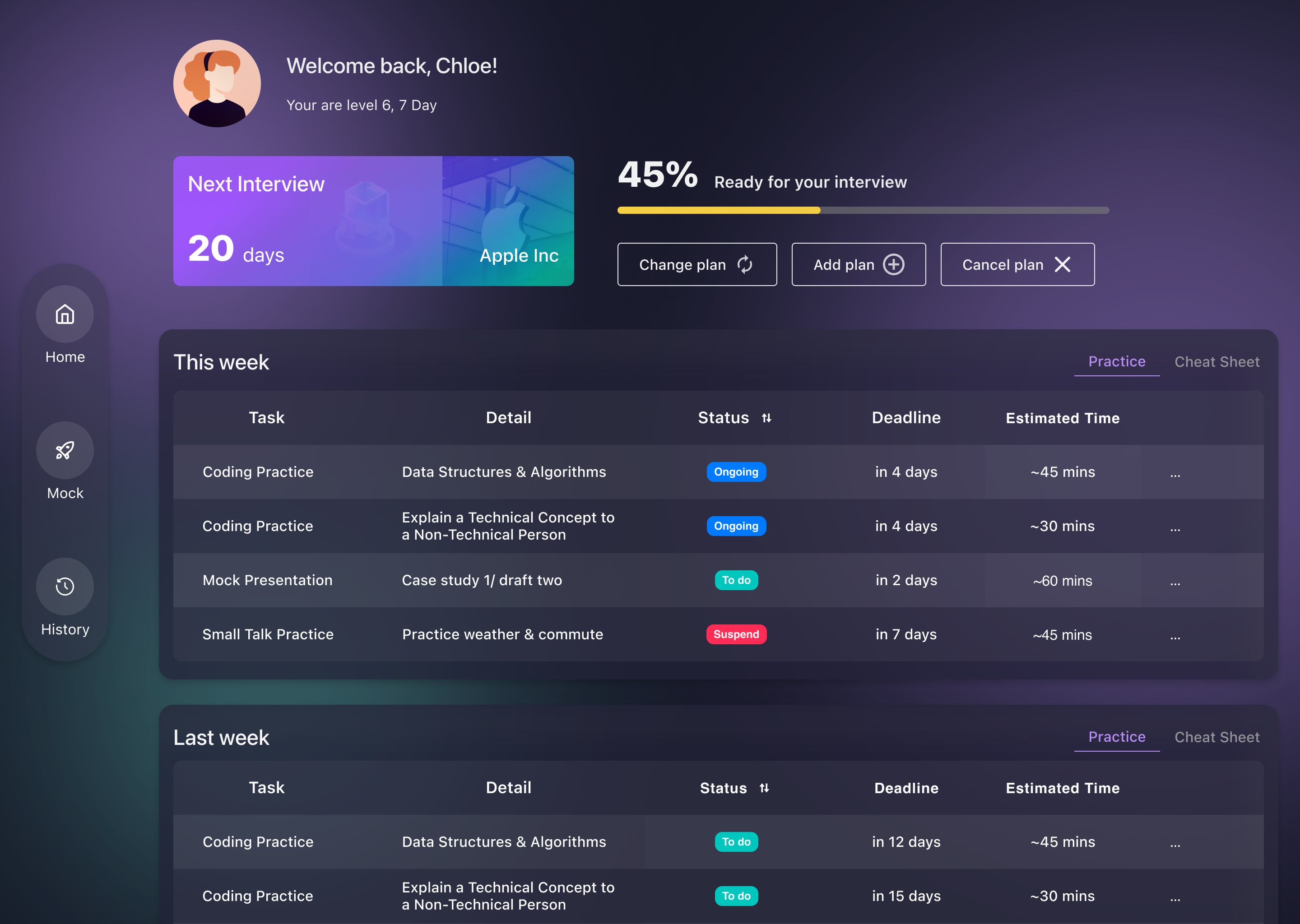The width and height of the screenshot is (1300, 924).
Task: Open the Mock rocket icon
Action: point(65,451)
